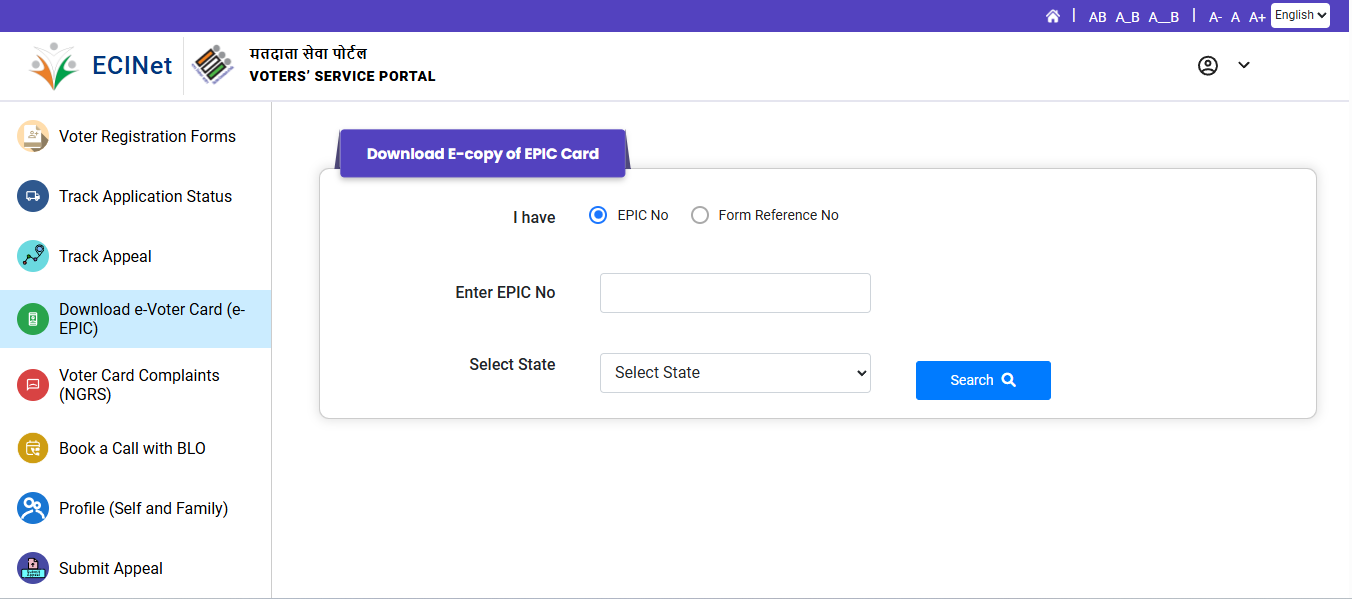Click inside the Enter EPIC No field
1352x599 pixels.
pyautogui.click(x=735, y=292)
